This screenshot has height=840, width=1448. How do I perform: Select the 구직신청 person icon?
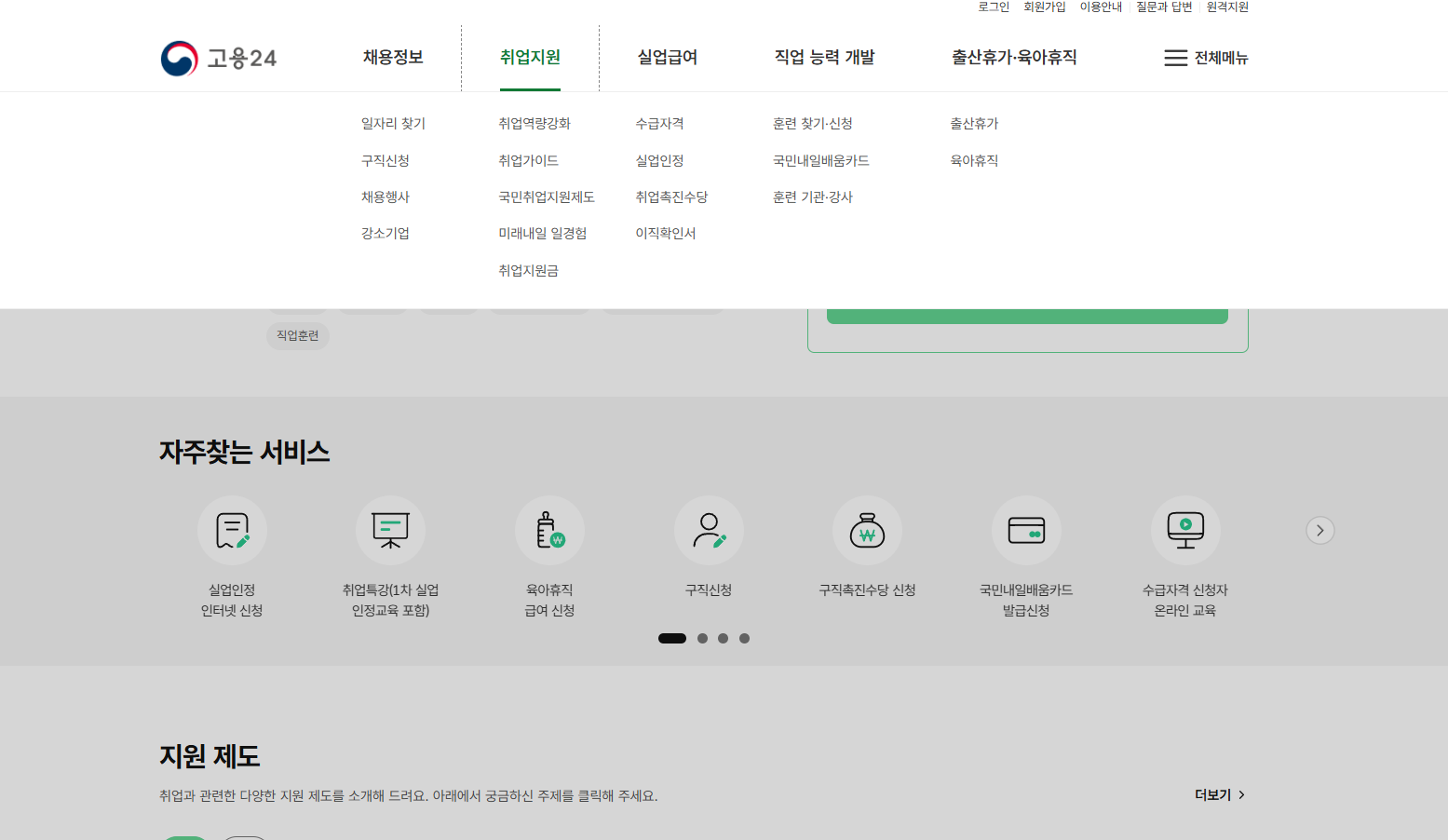tap(709, 530)
